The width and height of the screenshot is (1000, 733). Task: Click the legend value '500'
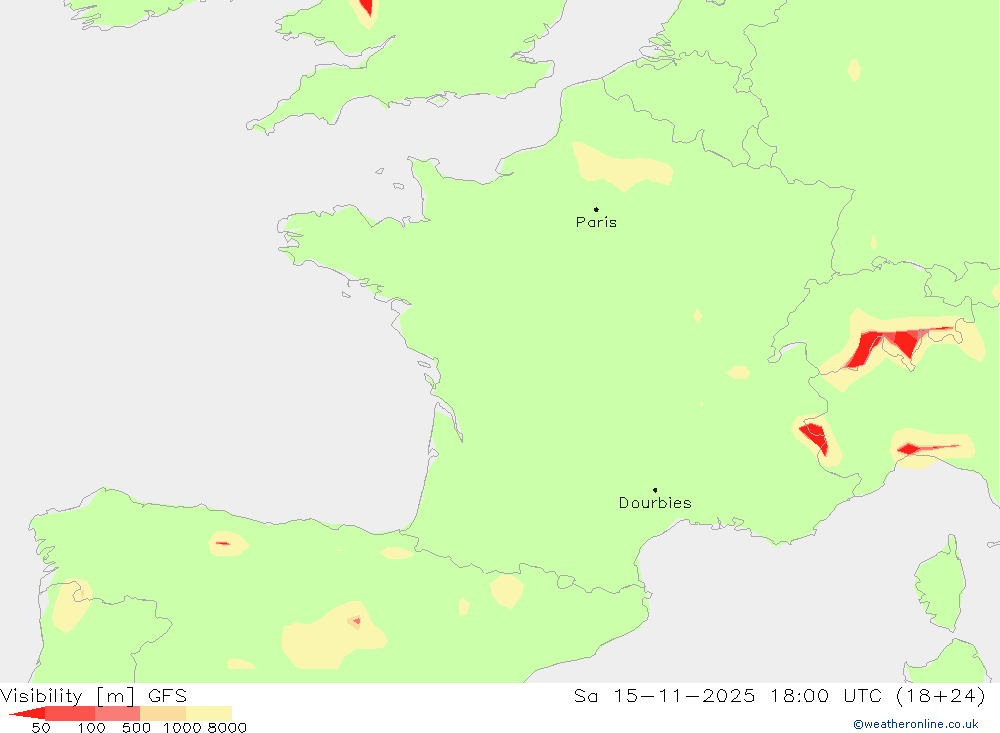coord(136,728)
